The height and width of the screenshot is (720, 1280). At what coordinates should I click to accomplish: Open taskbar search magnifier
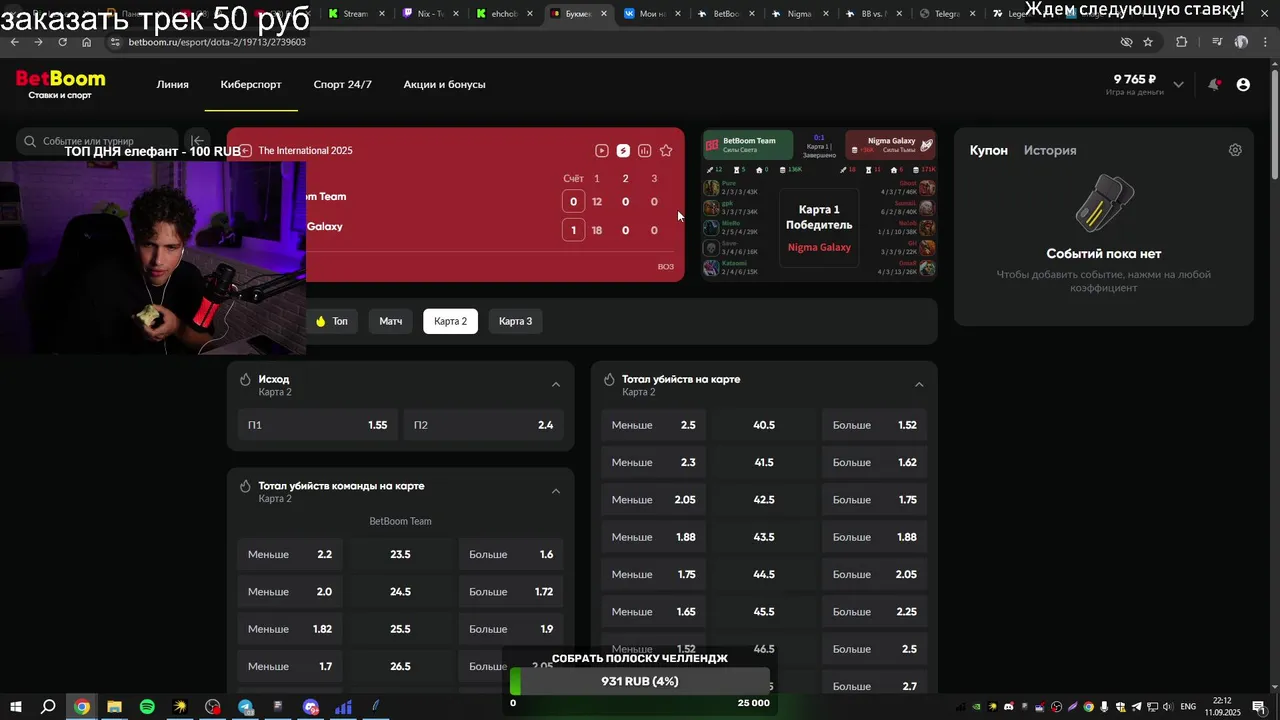pos(48,707)
